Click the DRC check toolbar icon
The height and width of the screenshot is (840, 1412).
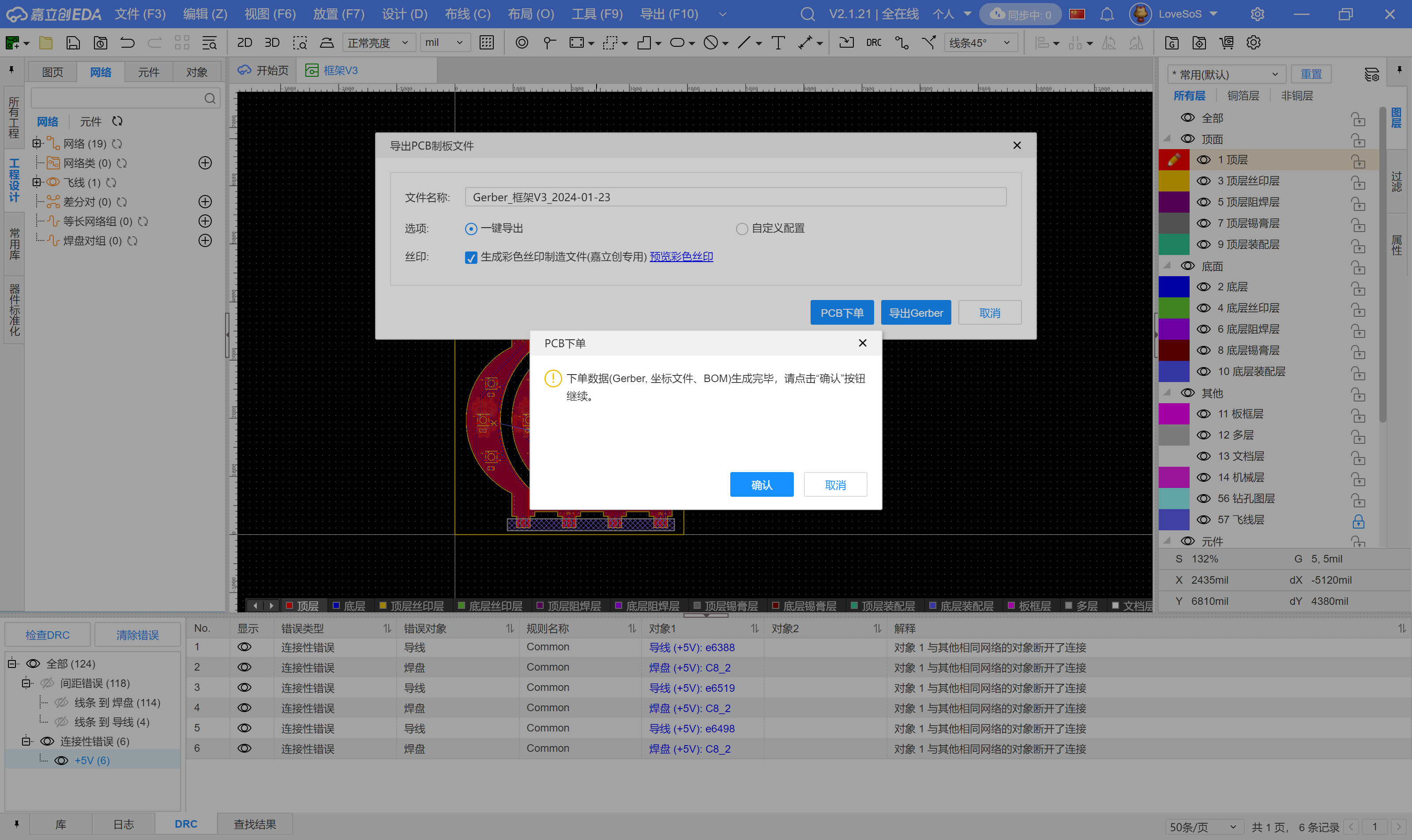pyautogui.click(x=873, y=43)
